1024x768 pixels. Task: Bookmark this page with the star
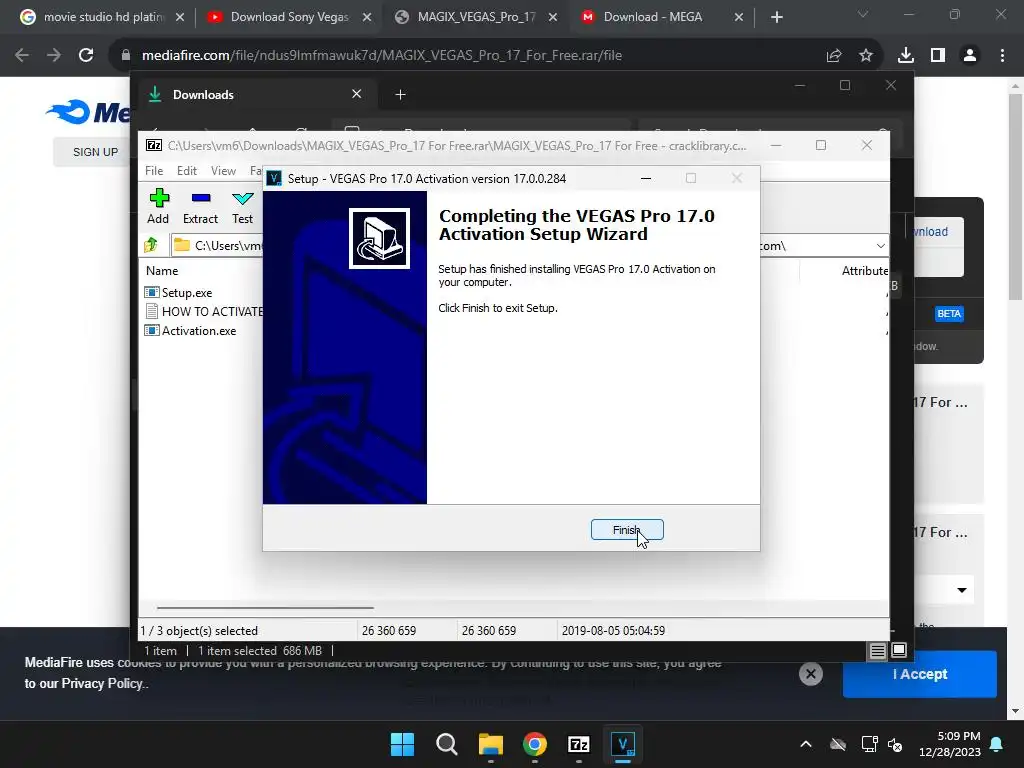866,56
